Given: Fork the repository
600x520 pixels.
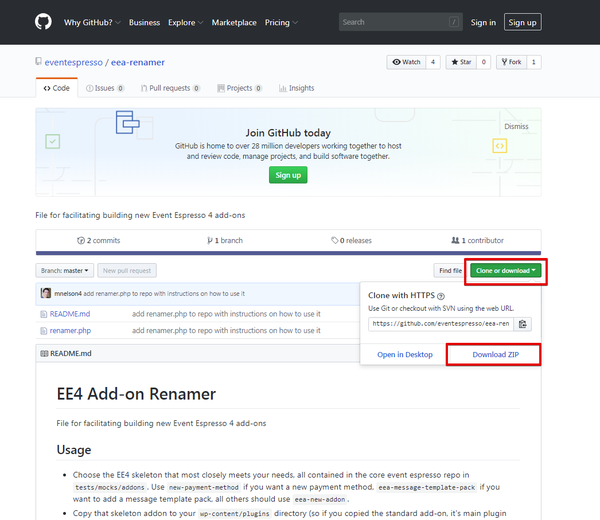Looking at the screenshot, I should click(512, 62).
